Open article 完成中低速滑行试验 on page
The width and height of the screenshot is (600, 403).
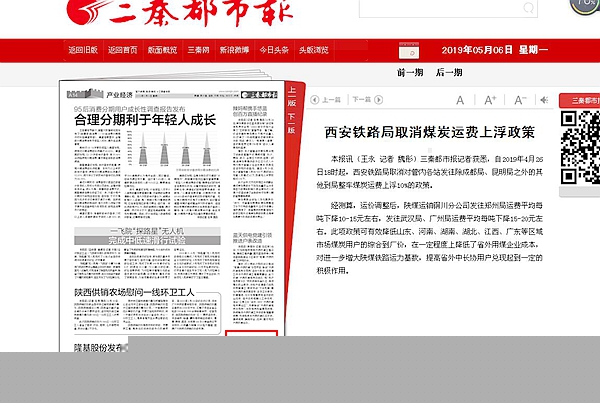[147, 240]
